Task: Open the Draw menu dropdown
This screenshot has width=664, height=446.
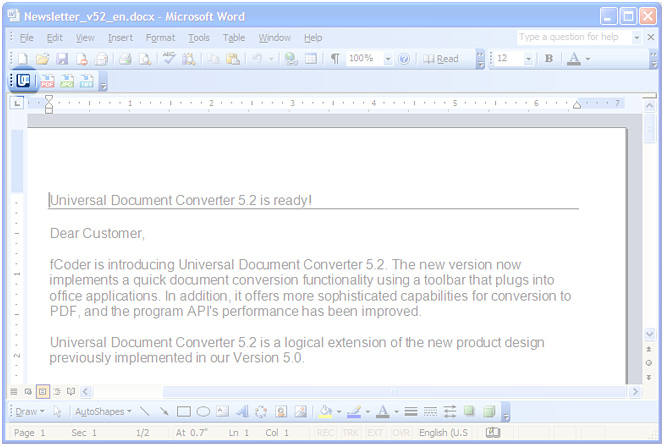Action: tap(29, 411)
